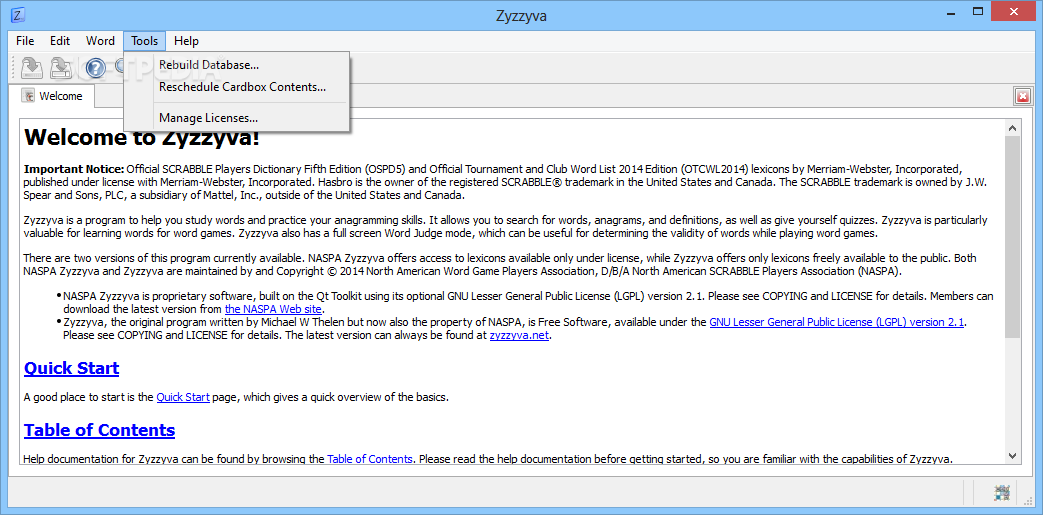The height and width of the screenshot is (515, 1043).
Task: Choose Rebuild Database from Tools menu
Action: 237,65
